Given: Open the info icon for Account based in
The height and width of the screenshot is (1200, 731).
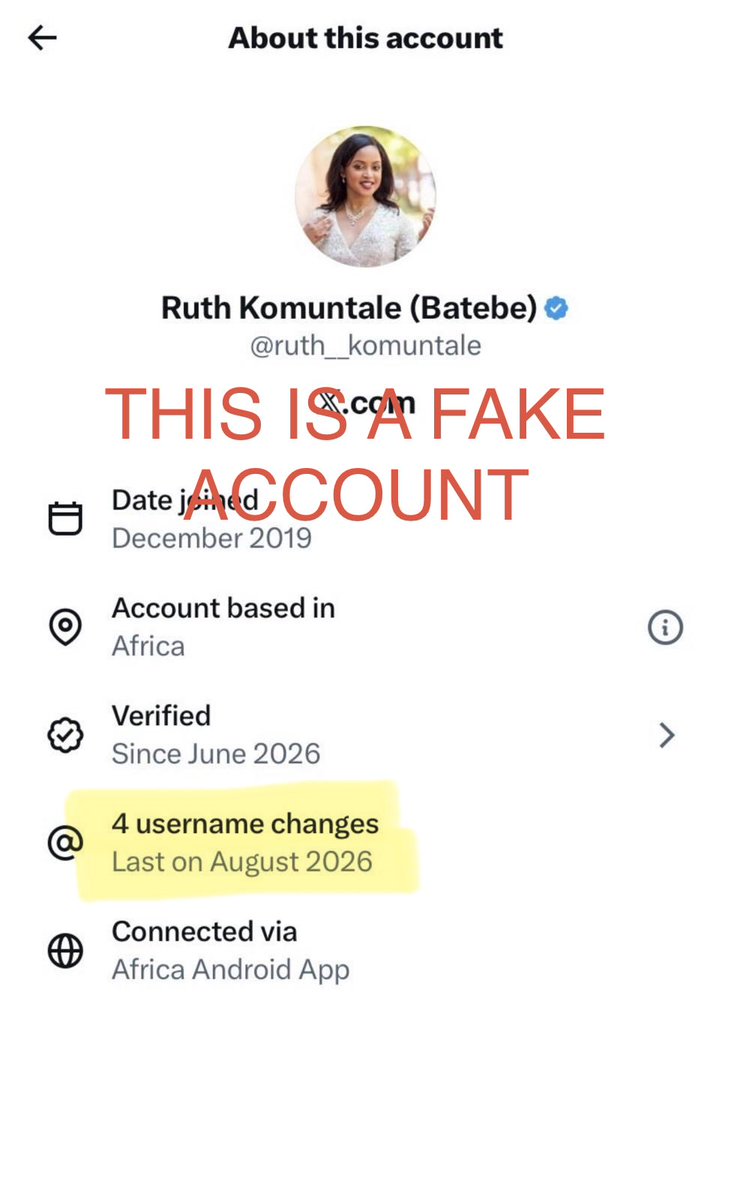Looking at the screenshot, I should 665,627.
